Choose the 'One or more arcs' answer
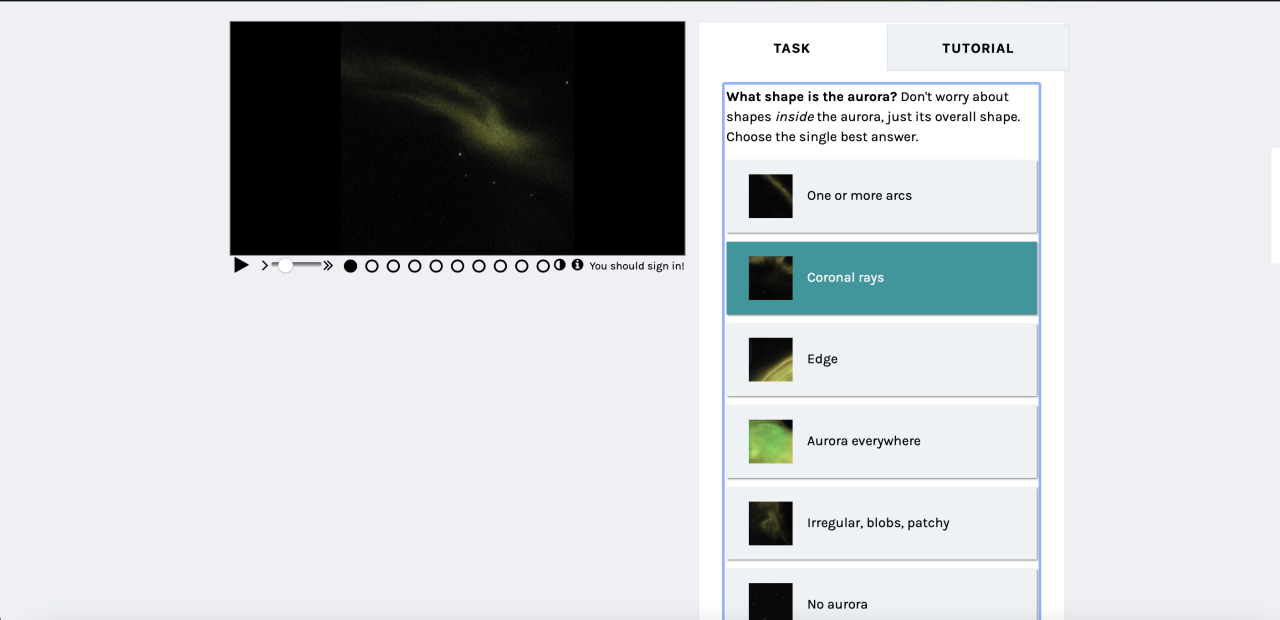Image resolution: width=1280 pixels, height=620 pixels. (x=882, y=196)
